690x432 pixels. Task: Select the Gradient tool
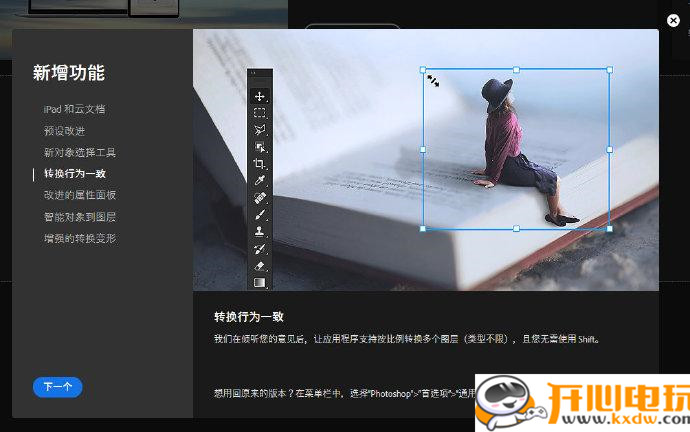point(260,283)
